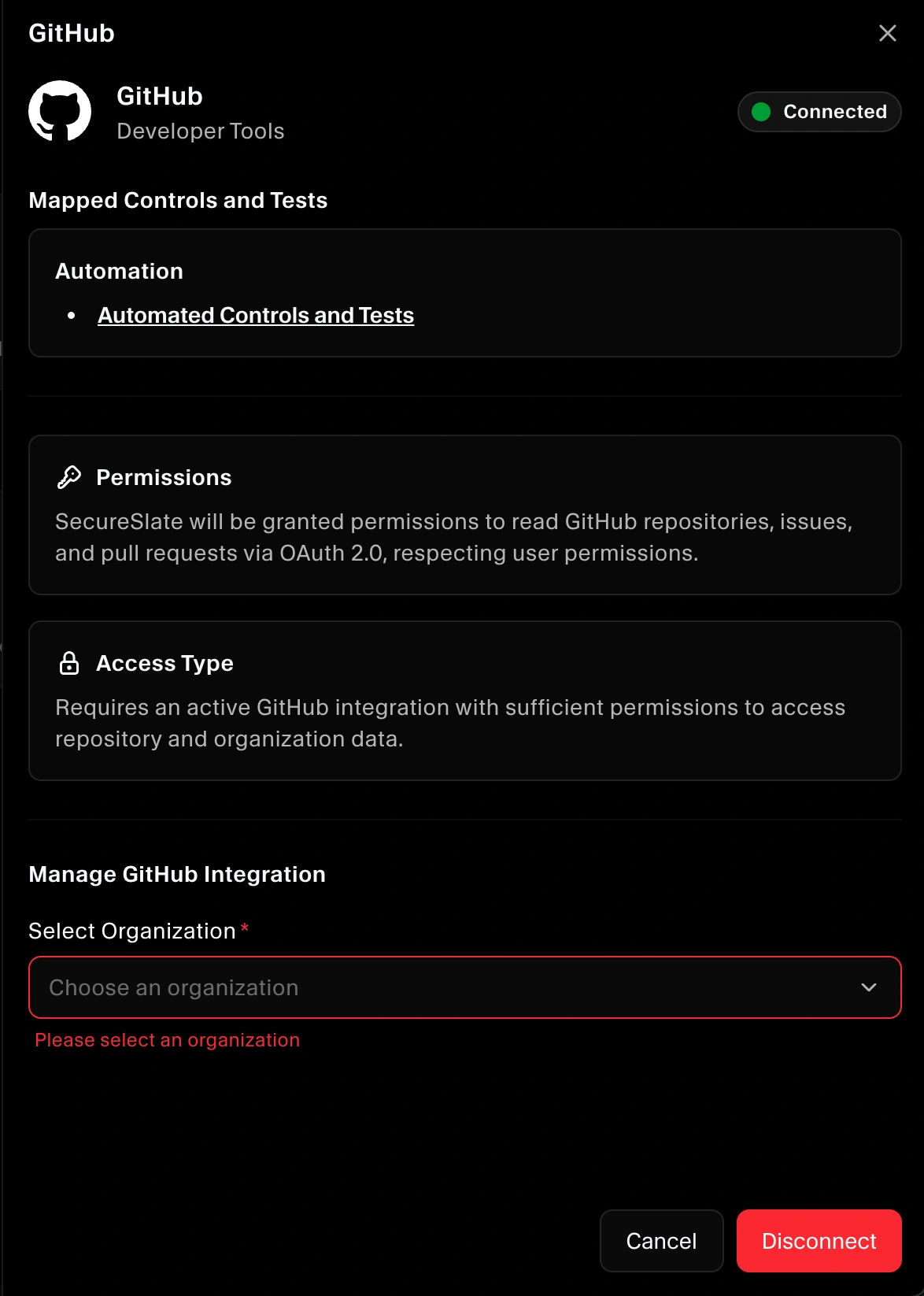Click the Mapped Controls and Tests heading
This screenshot has height=1296, width=924.
pyautogui.click(x=178, y=201)
